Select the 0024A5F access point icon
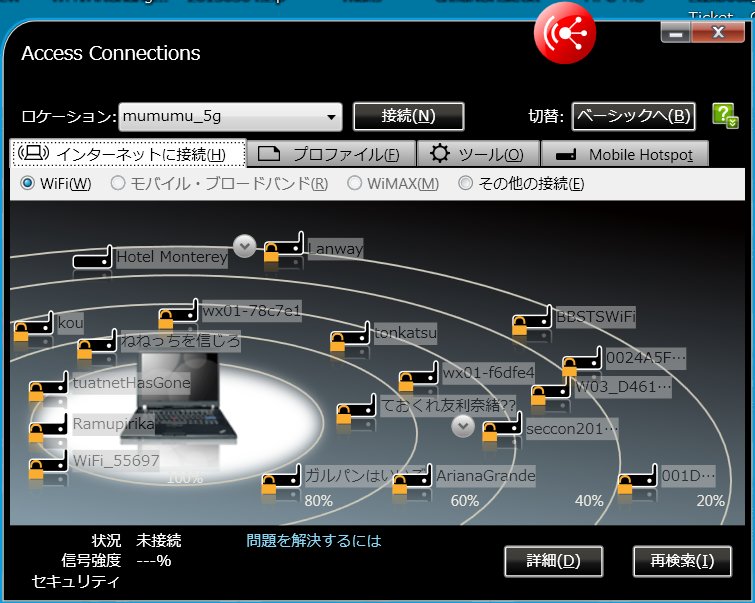755x603 pixels. point(582,361)
